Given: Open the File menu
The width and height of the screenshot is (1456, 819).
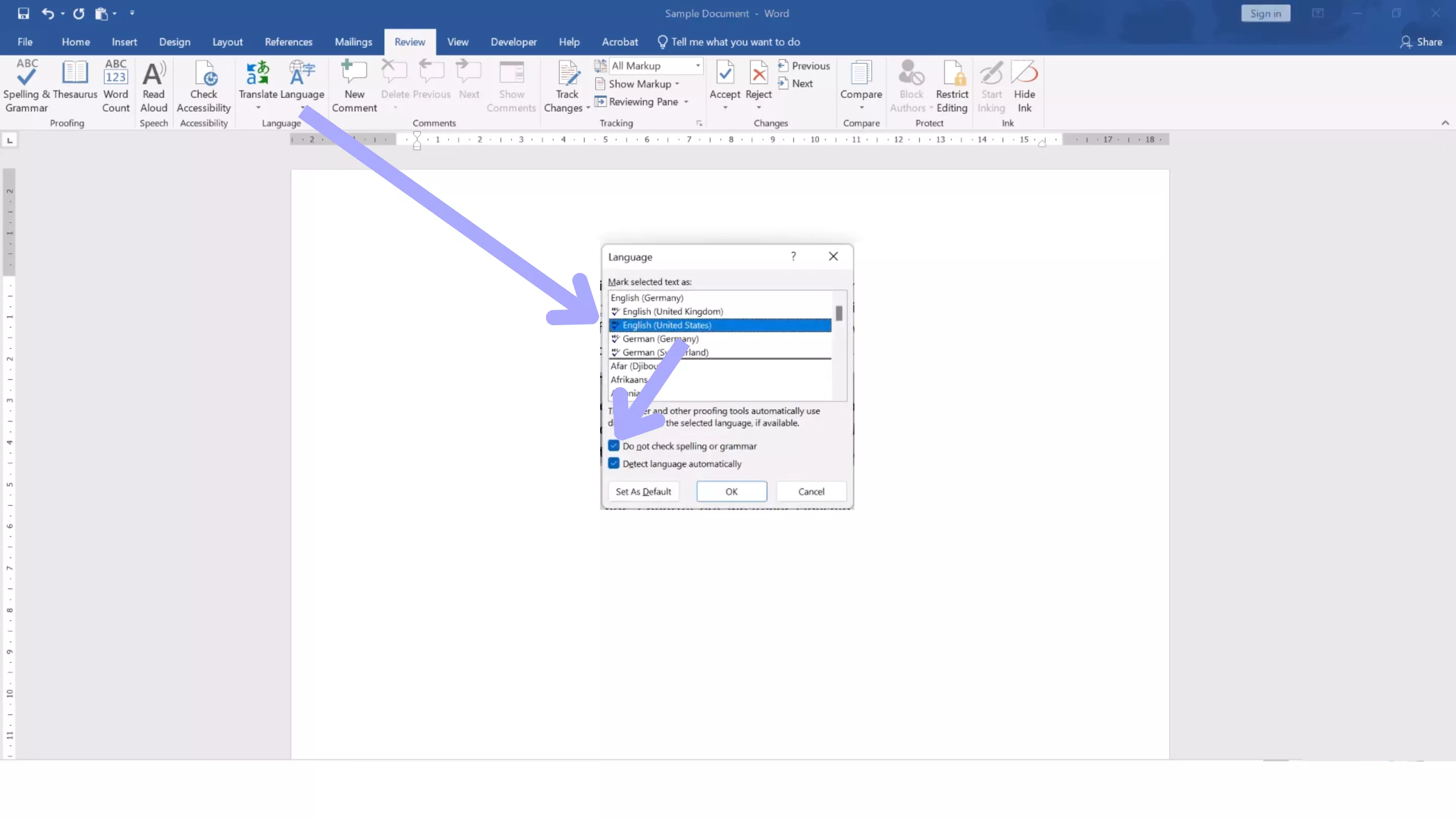Looking at the screenshot, I should tap(25, 42).
